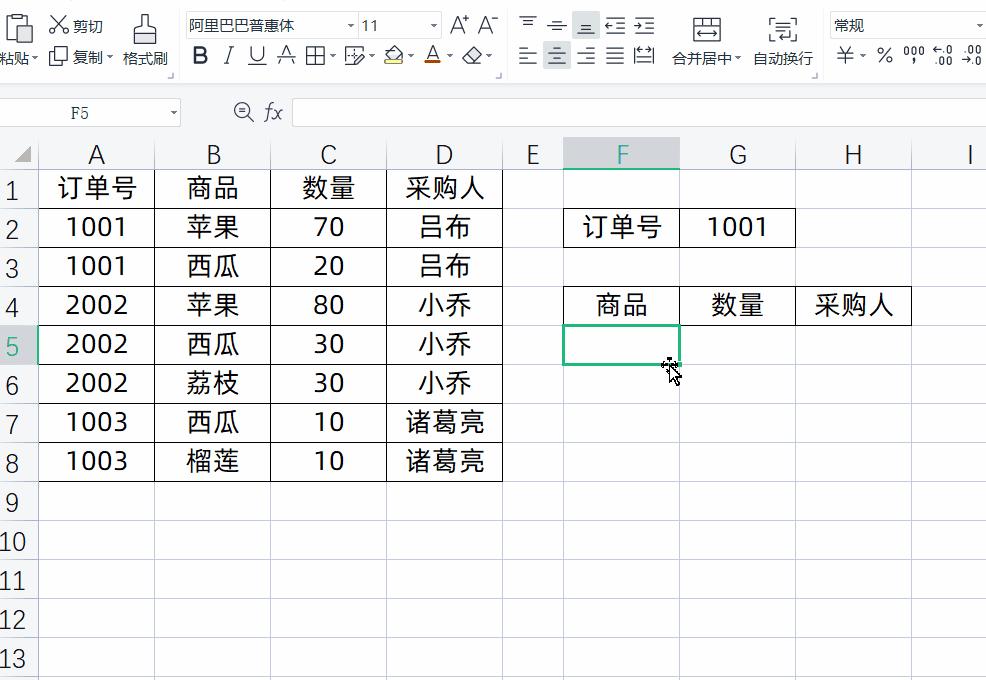Toggle bold formatting
This screenshot has width=986, height=680.
[199, 57]
